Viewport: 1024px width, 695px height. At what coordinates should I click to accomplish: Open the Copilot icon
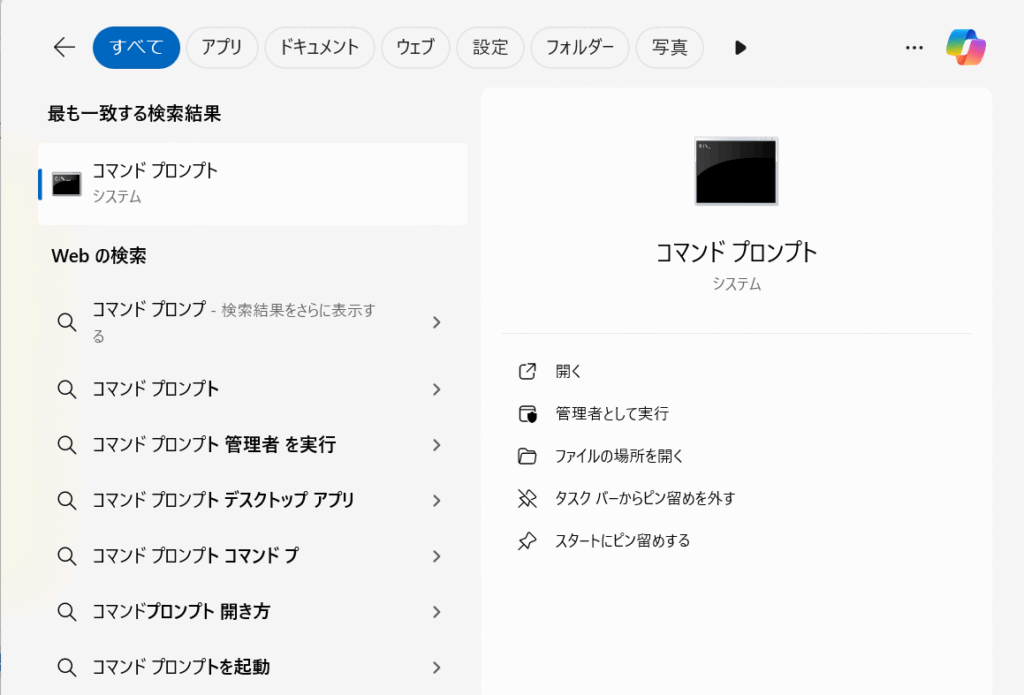pyautogui.click(x=966, y=47)
